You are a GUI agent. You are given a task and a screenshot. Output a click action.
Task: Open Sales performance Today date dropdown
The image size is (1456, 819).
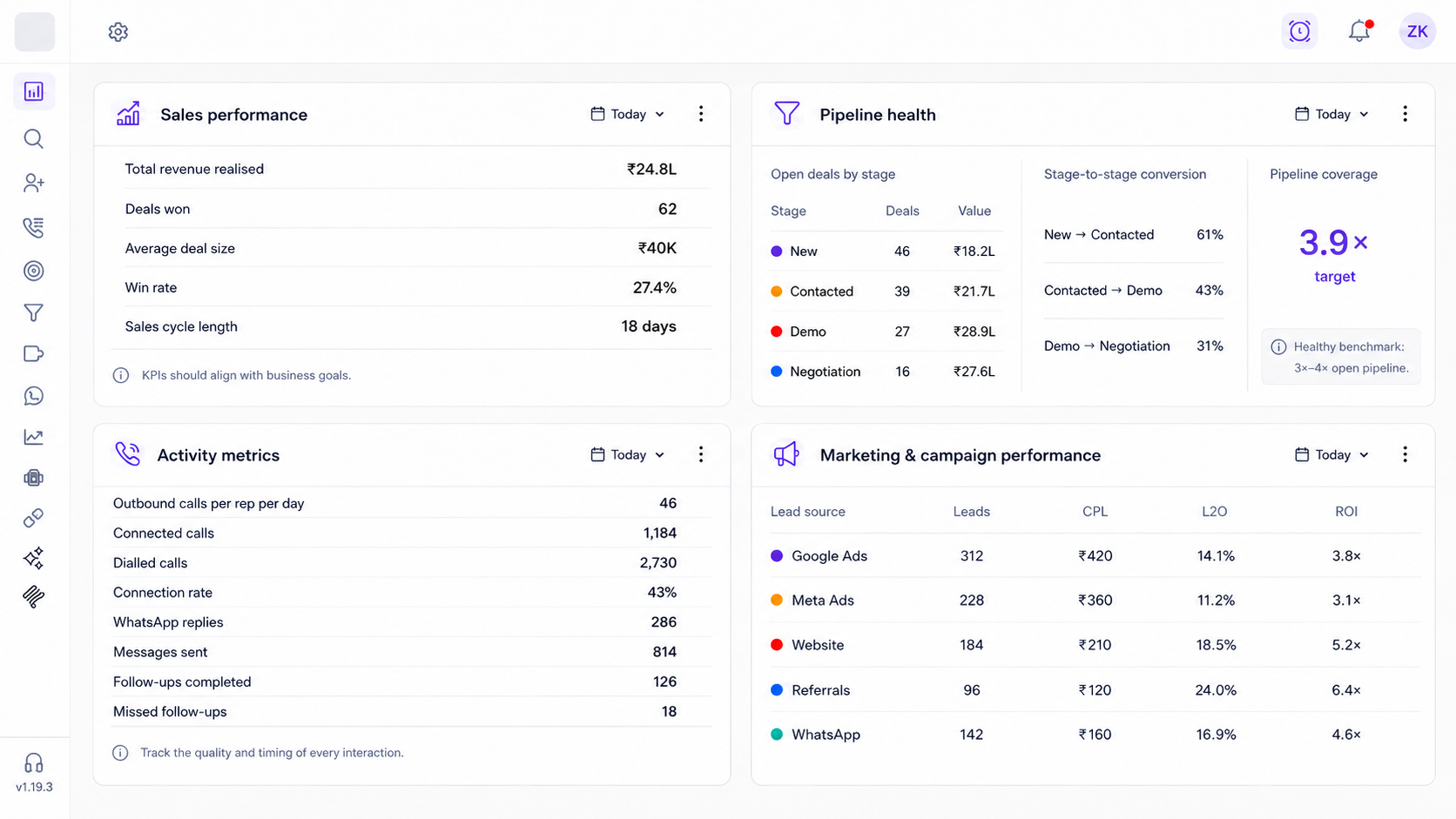pos(628,114)
